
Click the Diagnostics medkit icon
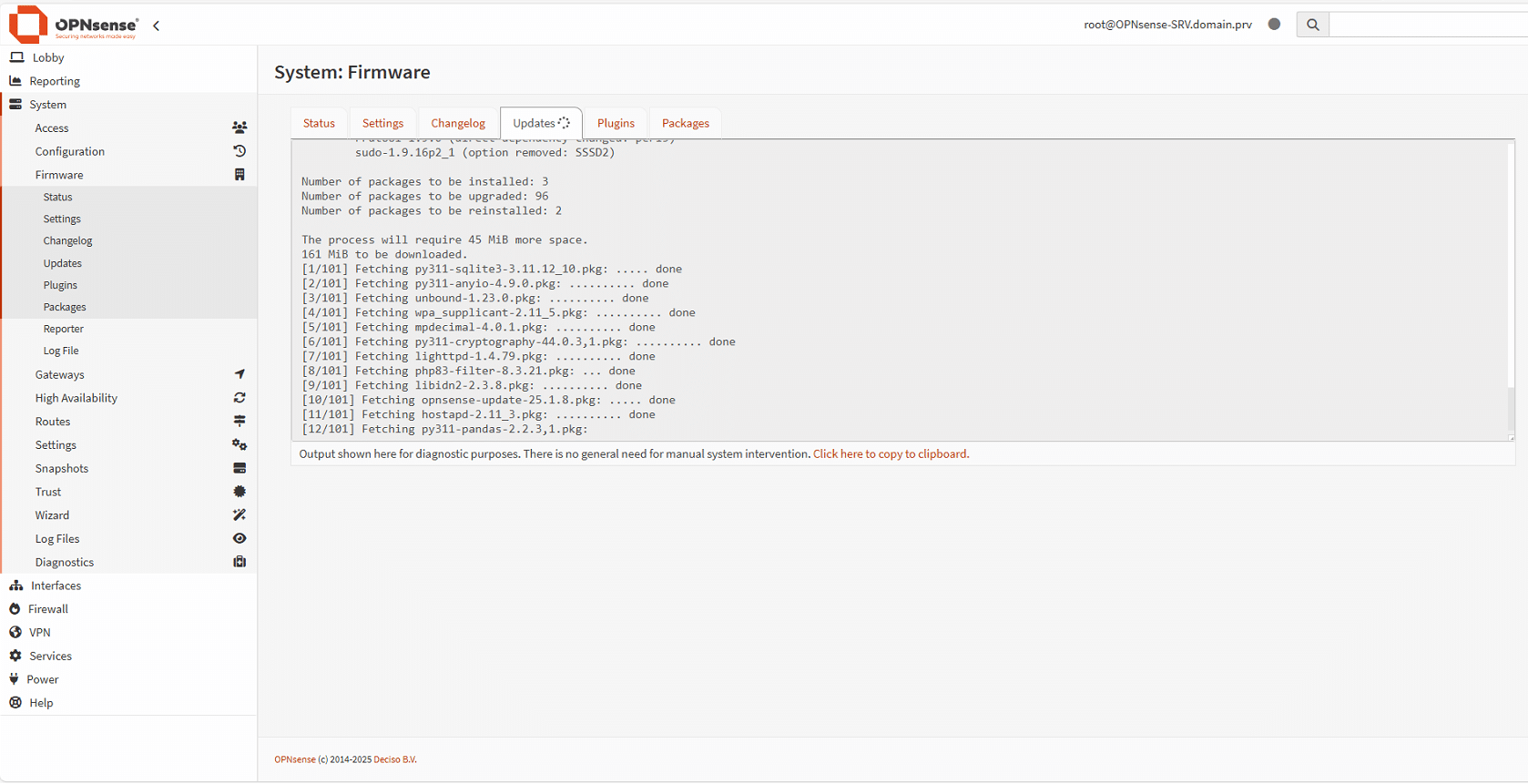(x=239, y=562)
